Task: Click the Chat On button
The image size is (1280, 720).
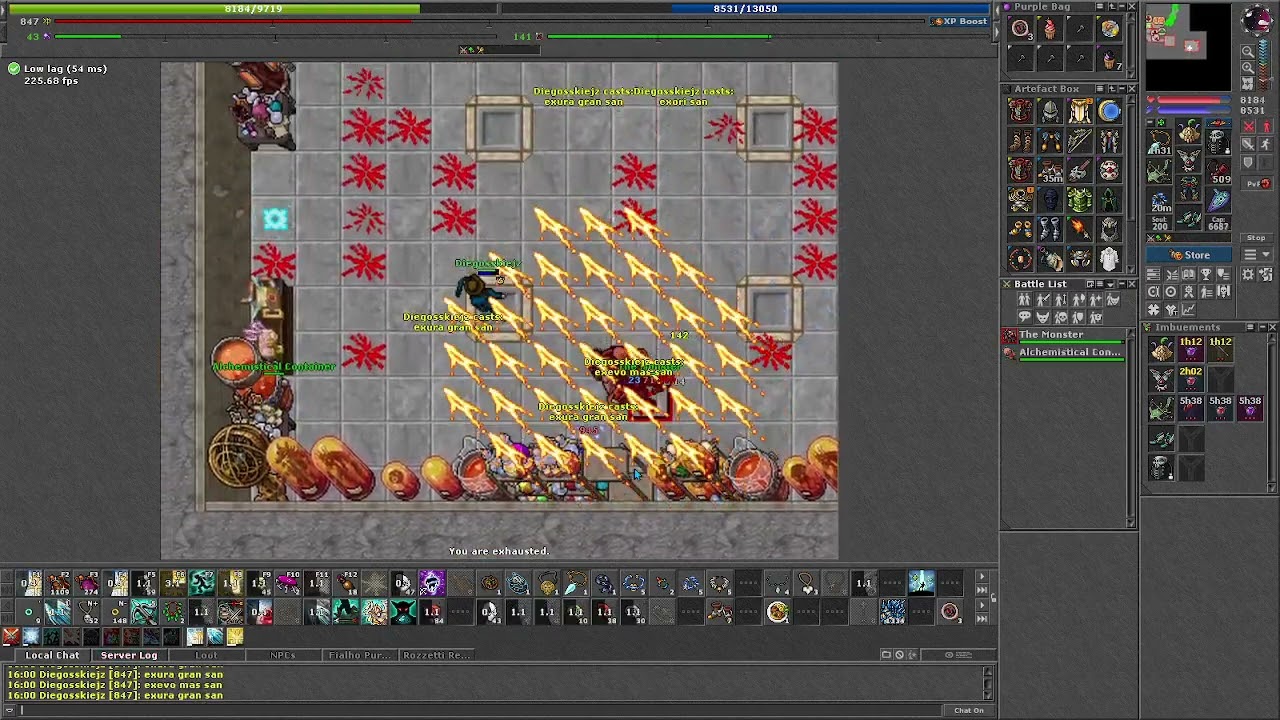Action: 968,710
